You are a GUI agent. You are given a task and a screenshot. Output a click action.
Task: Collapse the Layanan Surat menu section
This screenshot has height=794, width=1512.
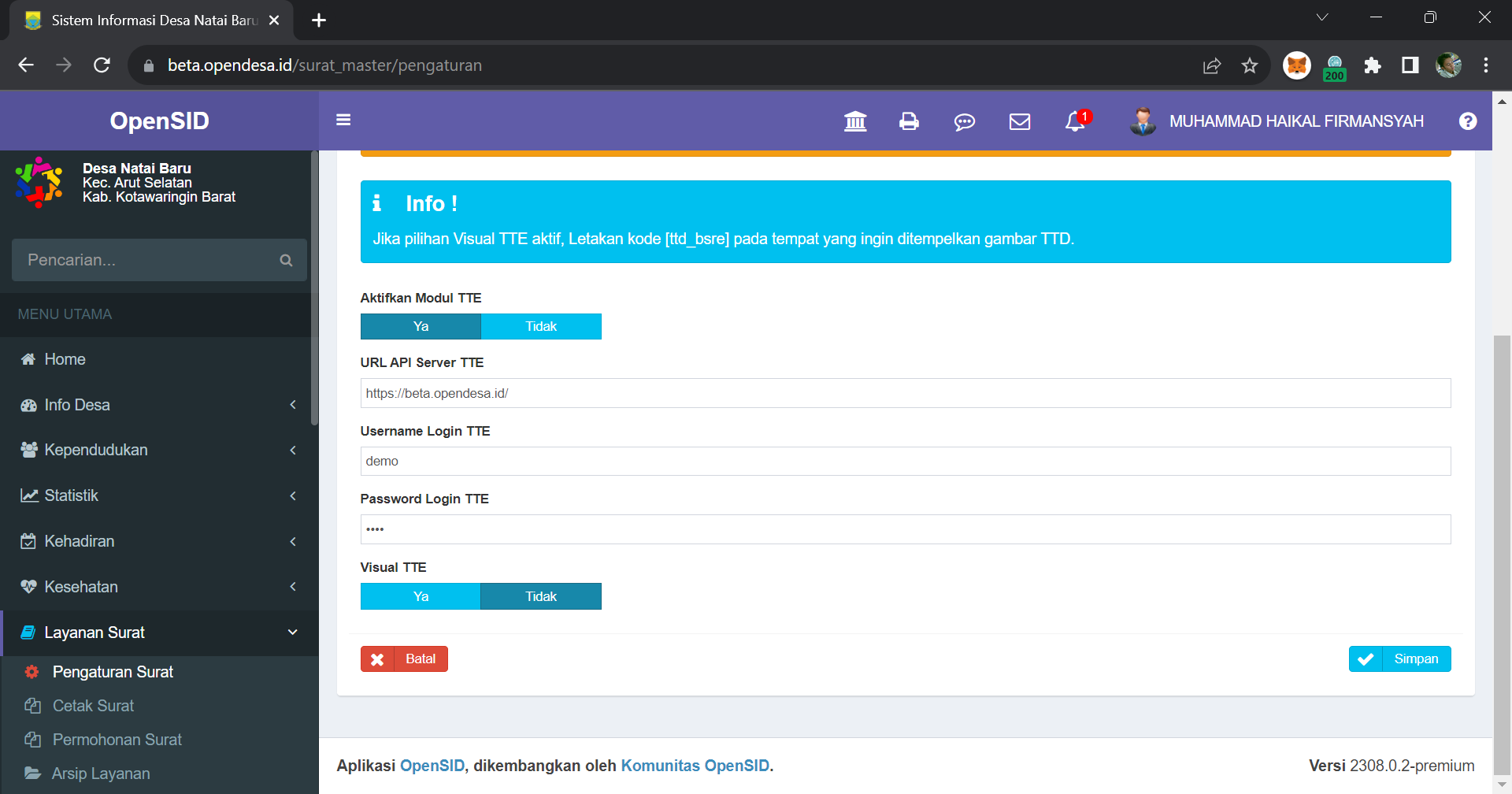point(157,633)
